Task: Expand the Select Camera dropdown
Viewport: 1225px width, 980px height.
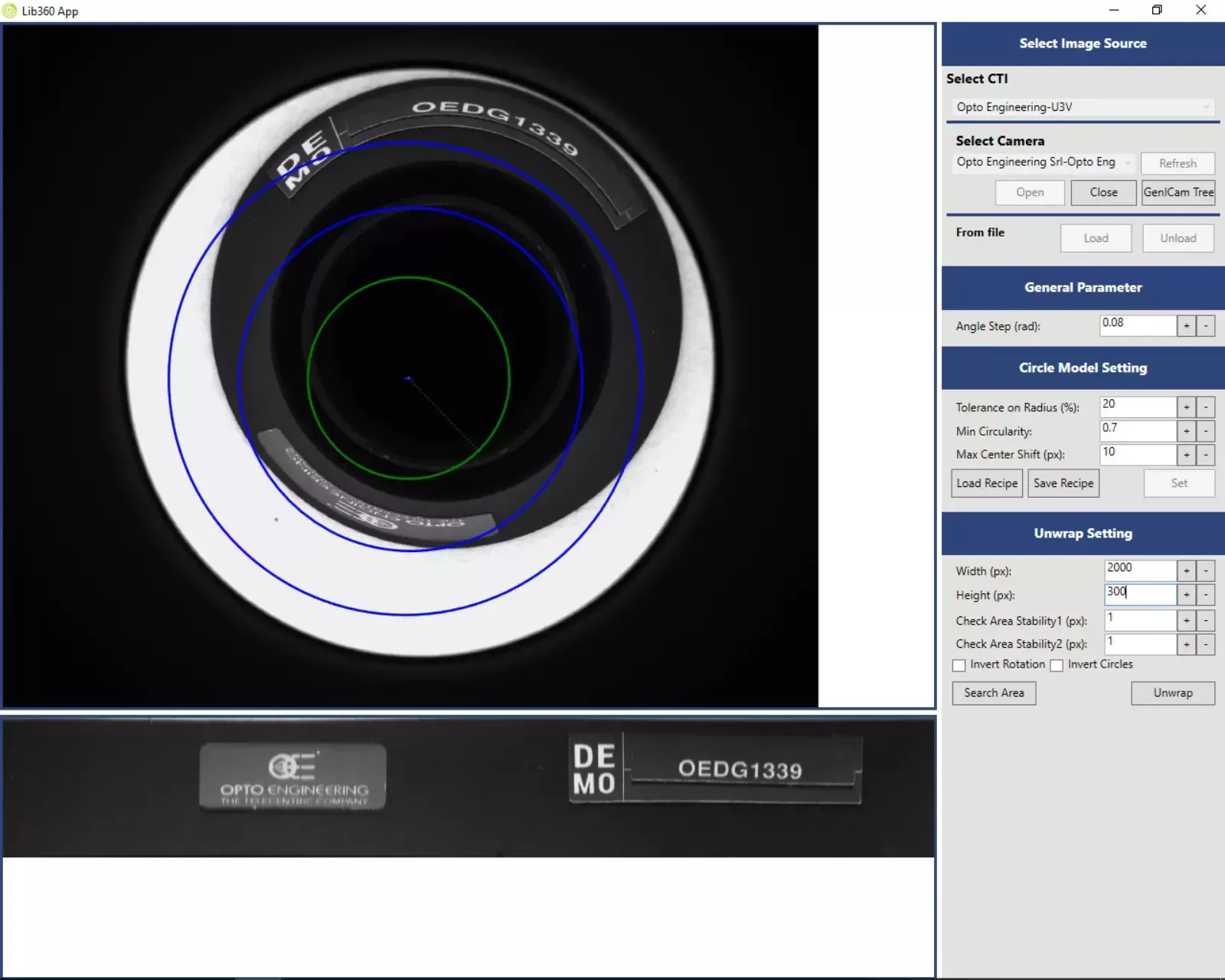Action: pyautogui.click(x=1044, y=162)
